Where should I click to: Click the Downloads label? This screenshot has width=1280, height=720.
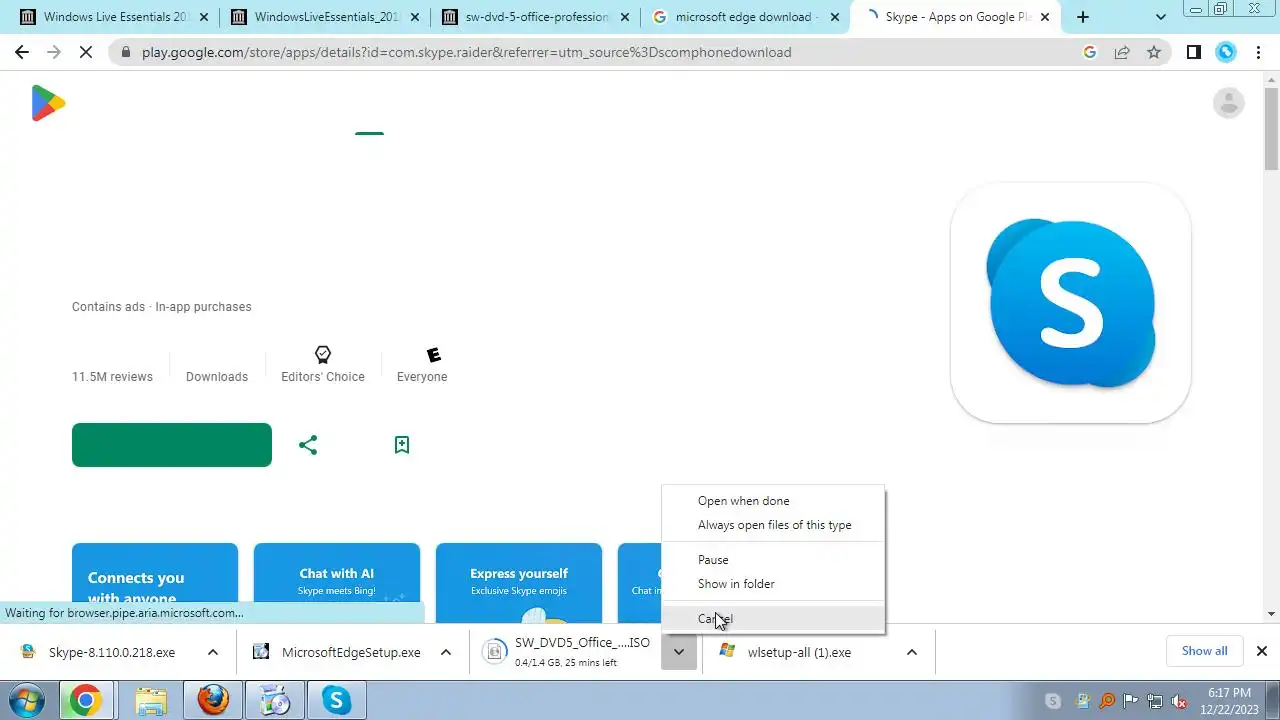tap(217, 377)
